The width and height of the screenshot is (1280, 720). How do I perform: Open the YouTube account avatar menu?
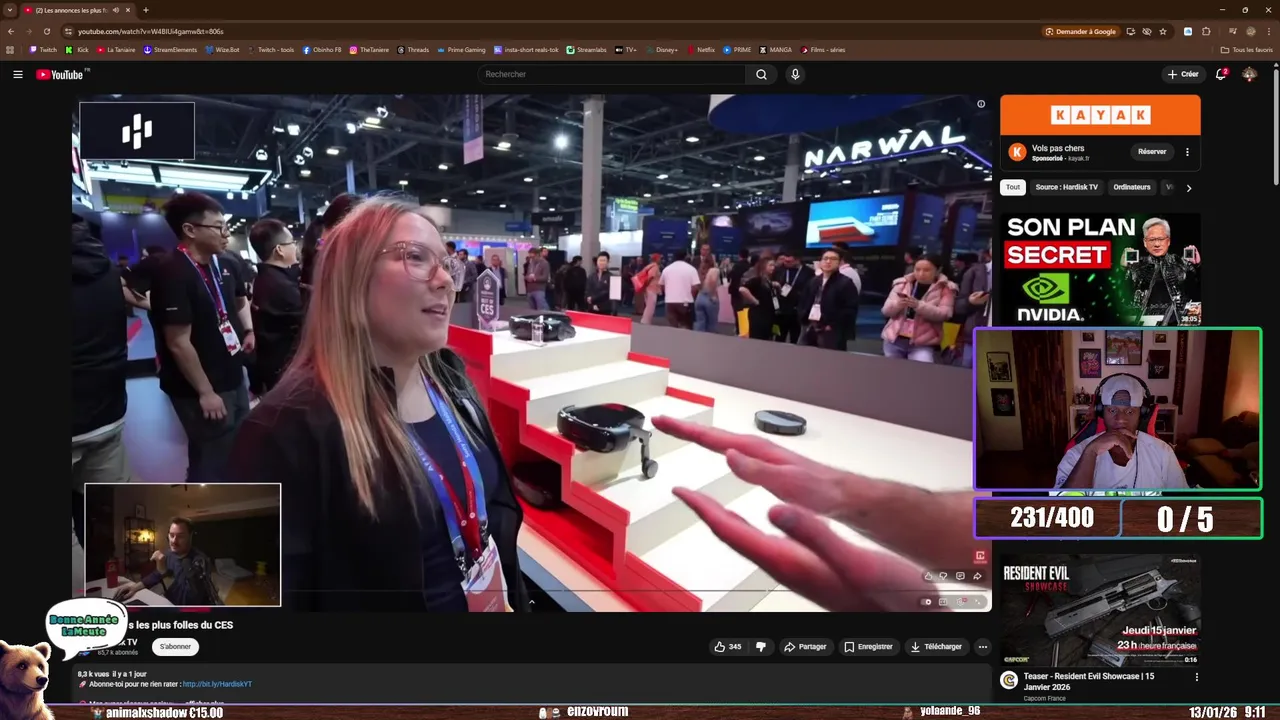(x=1249, y=74)
